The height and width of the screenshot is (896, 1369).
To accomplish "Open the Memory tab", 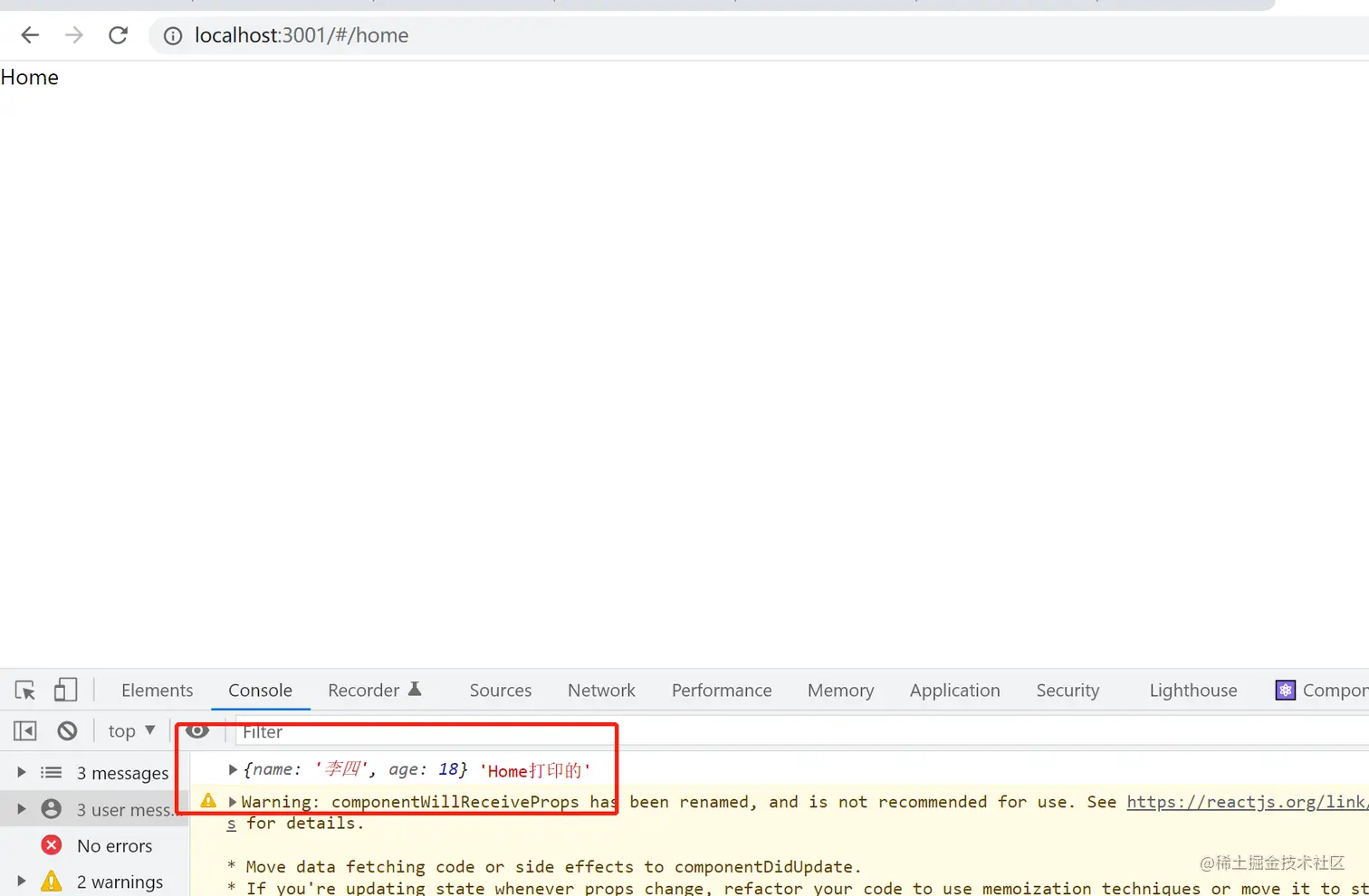I will click(841, 691).
